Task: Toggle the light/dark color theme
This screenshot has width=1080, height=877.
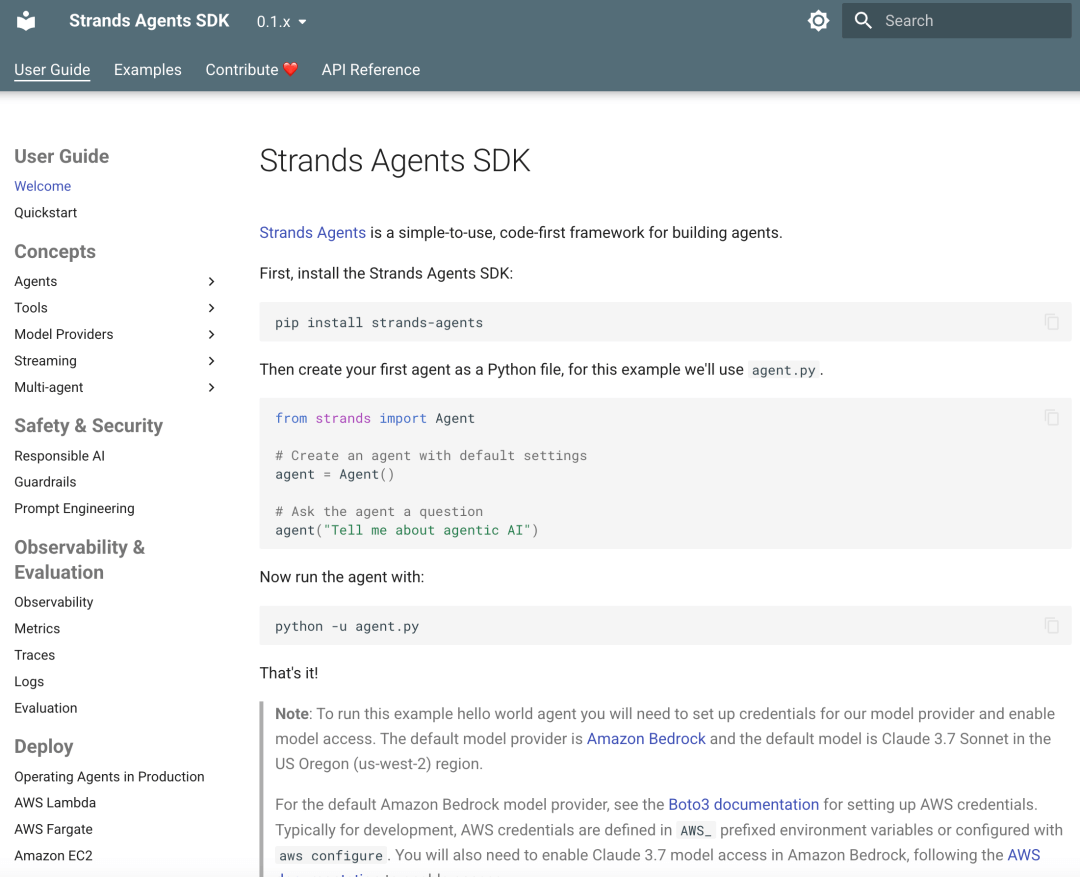Action: pos(818,21)
